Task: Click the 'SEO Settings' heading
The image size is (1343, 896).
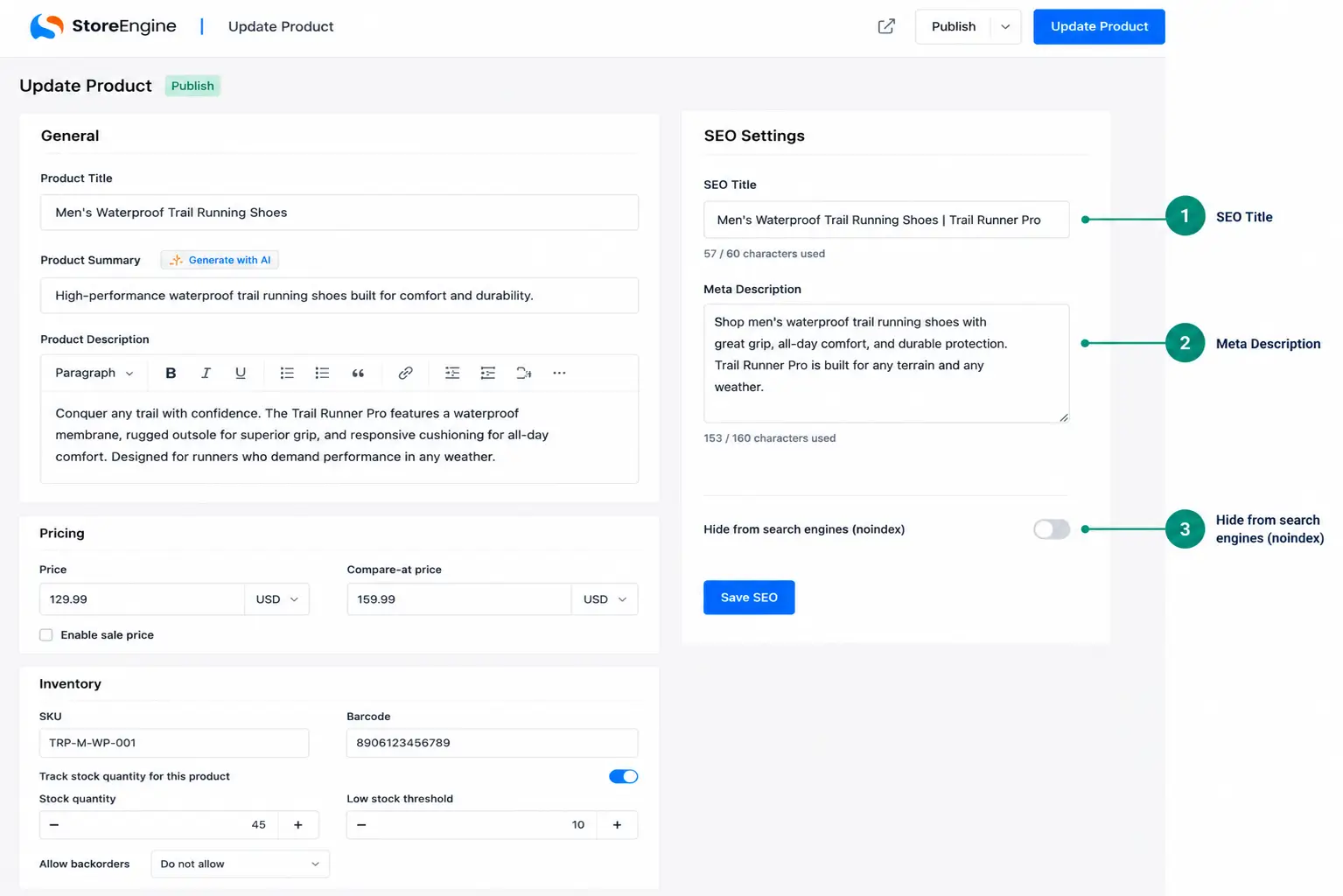Action: 754,136
